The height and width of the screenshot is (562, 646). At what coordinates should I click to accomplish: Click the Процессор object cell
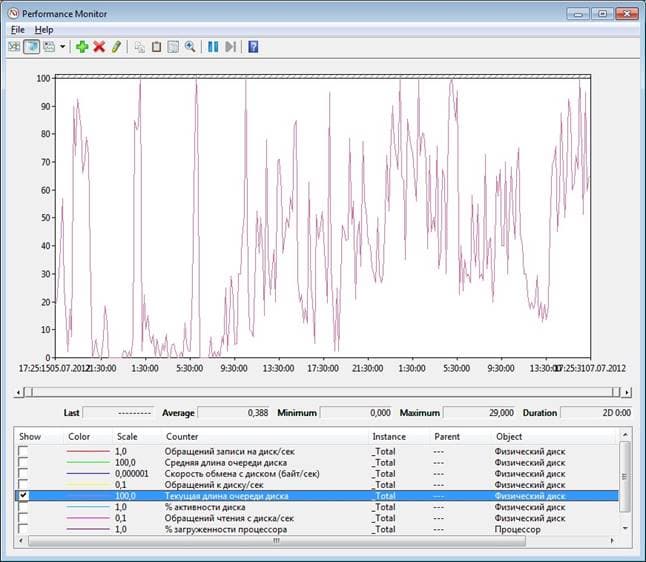tap(517, 529)
